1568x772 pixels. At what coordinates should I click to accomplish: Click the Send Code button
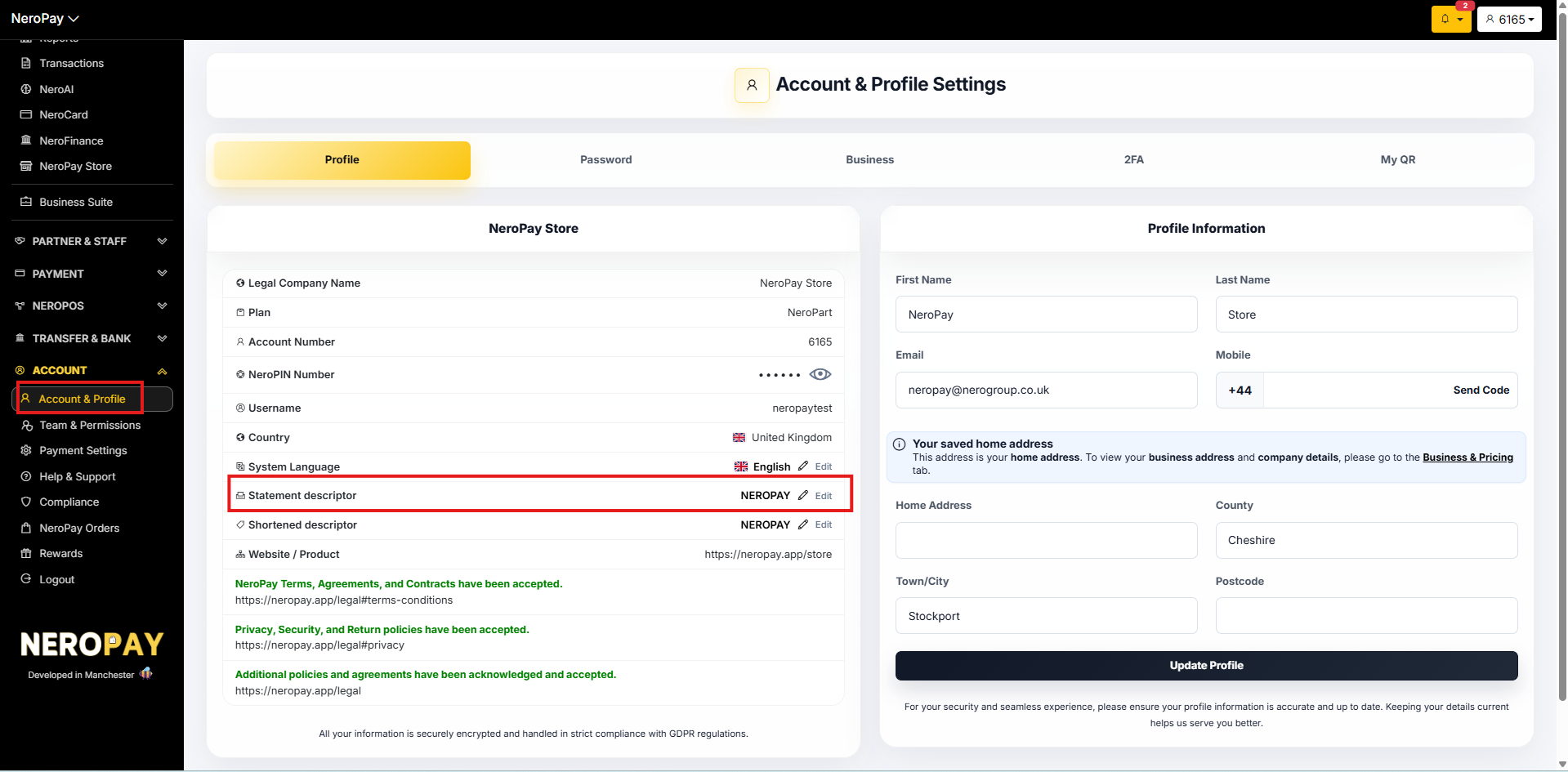click(x=1481, y=390)
